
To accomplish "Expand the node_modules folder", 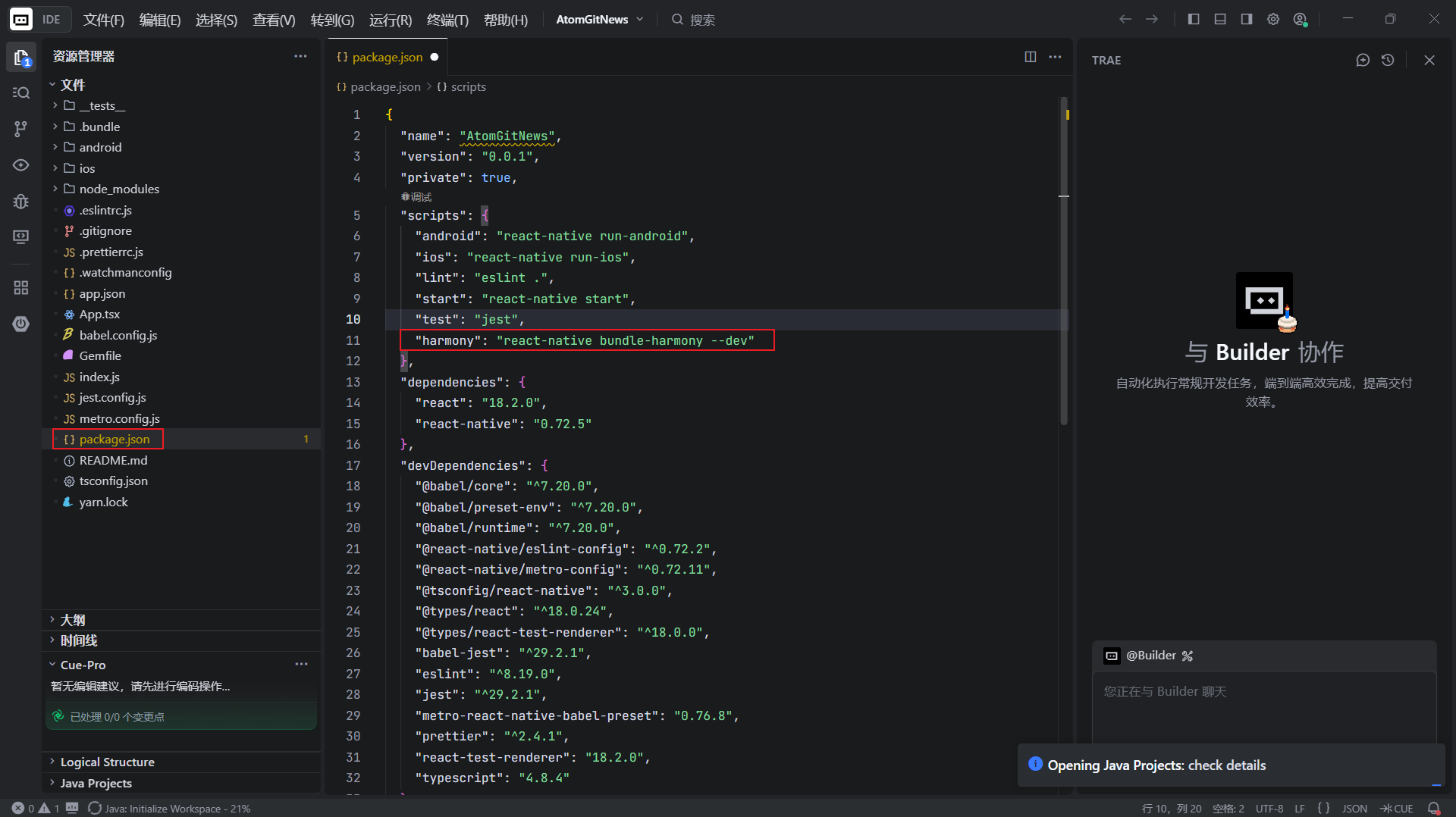I will point(119,189).
